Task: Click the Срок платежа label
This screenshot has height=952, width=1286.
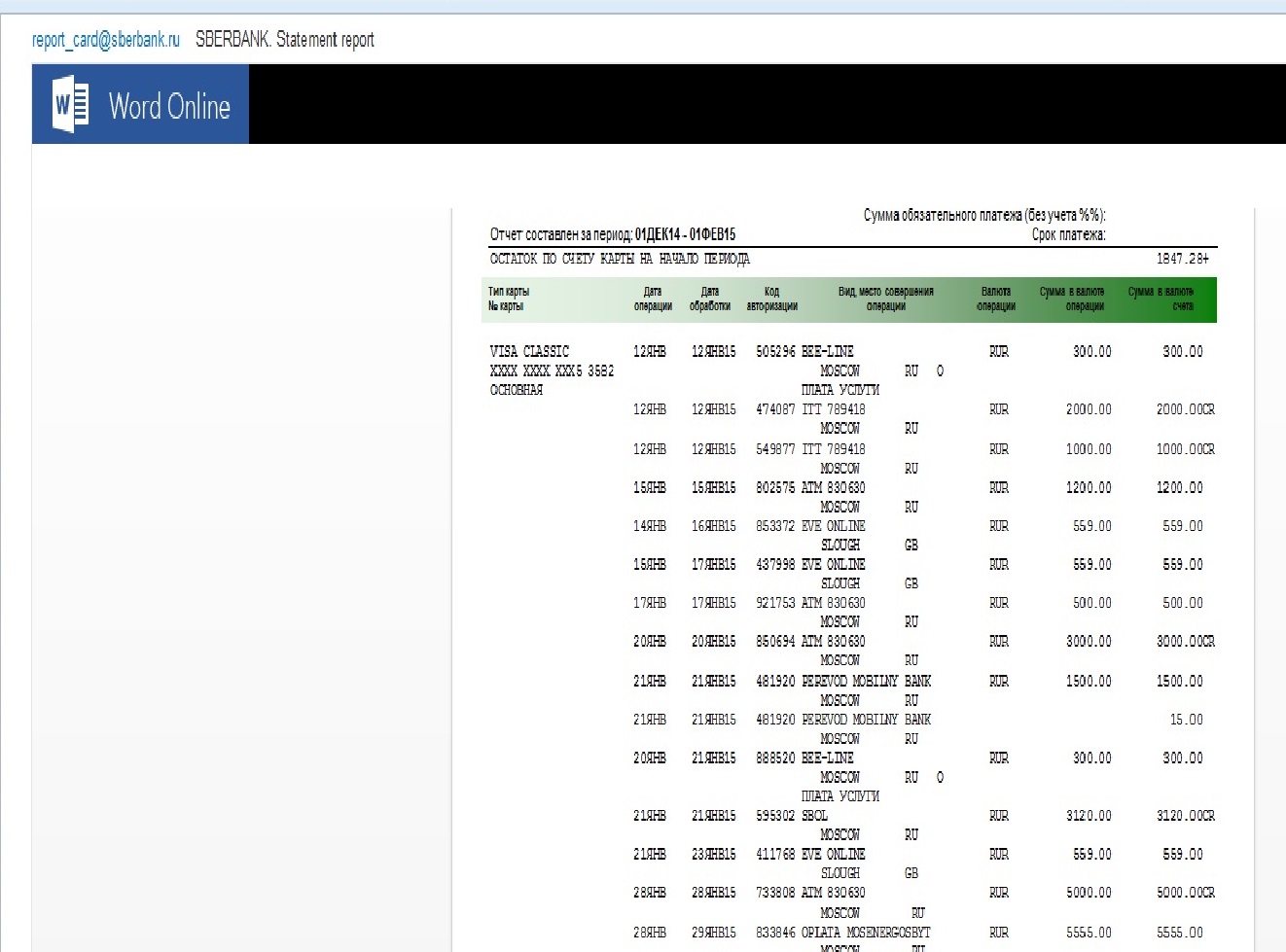Action: 1068,234
